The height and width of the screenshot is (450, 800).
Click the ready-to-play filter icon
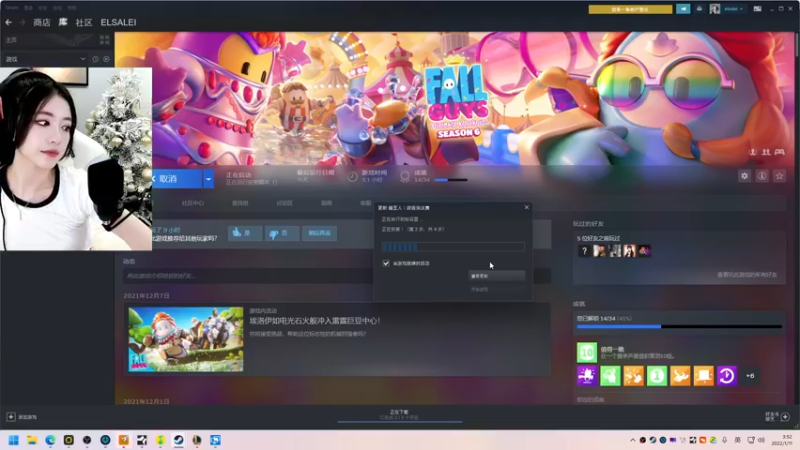(106, 59)
